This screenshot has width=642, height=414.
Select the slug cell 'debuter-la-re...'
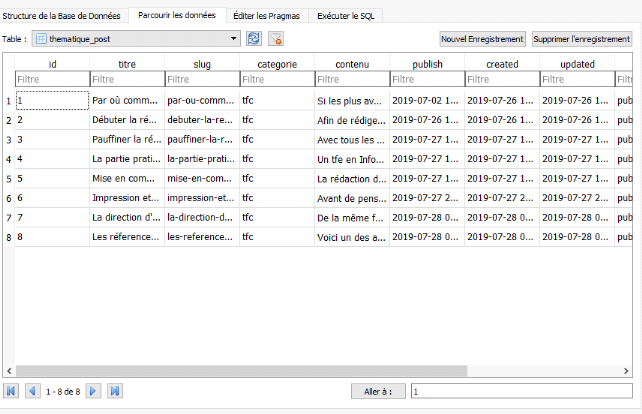point(202,120)
